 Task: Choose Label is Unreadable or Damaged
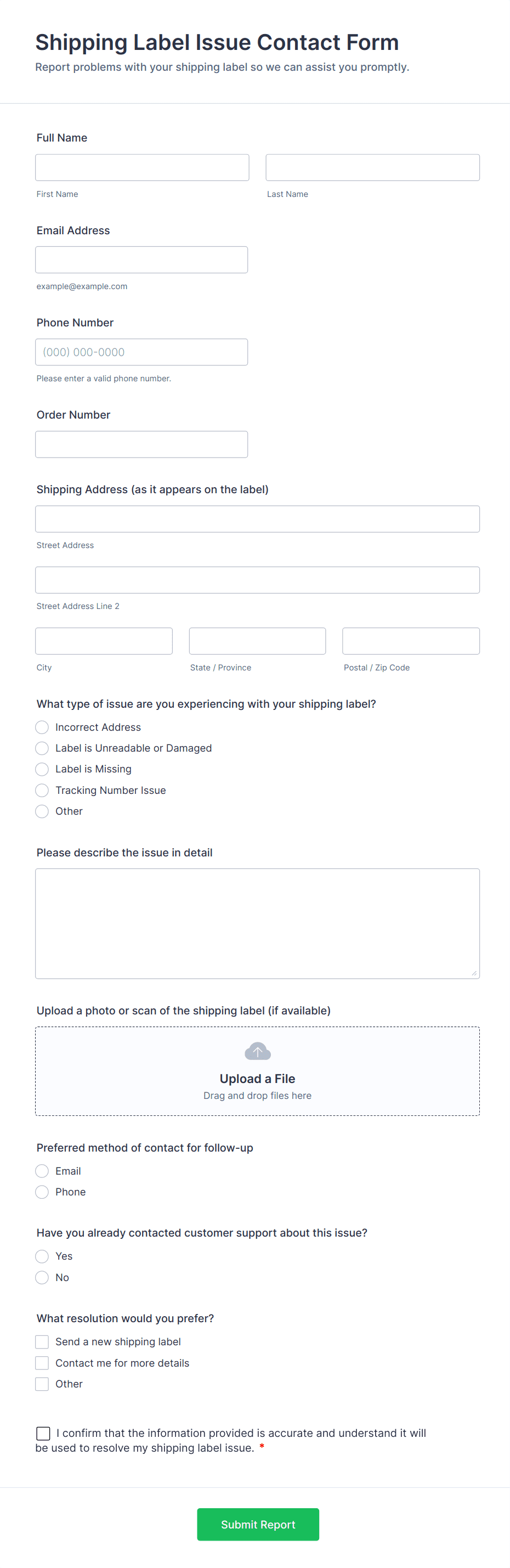[x=41, y=748]
